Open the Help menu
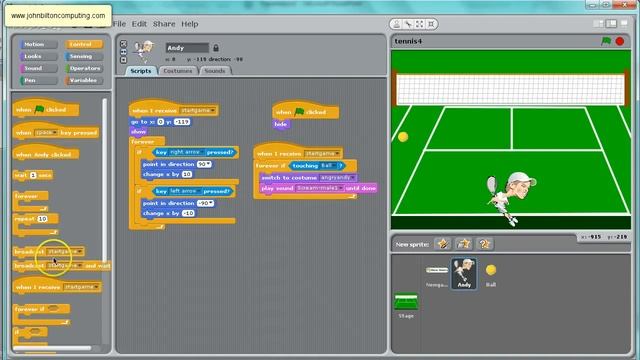Screen dimensions: 640x360 (x=190, y=24)
